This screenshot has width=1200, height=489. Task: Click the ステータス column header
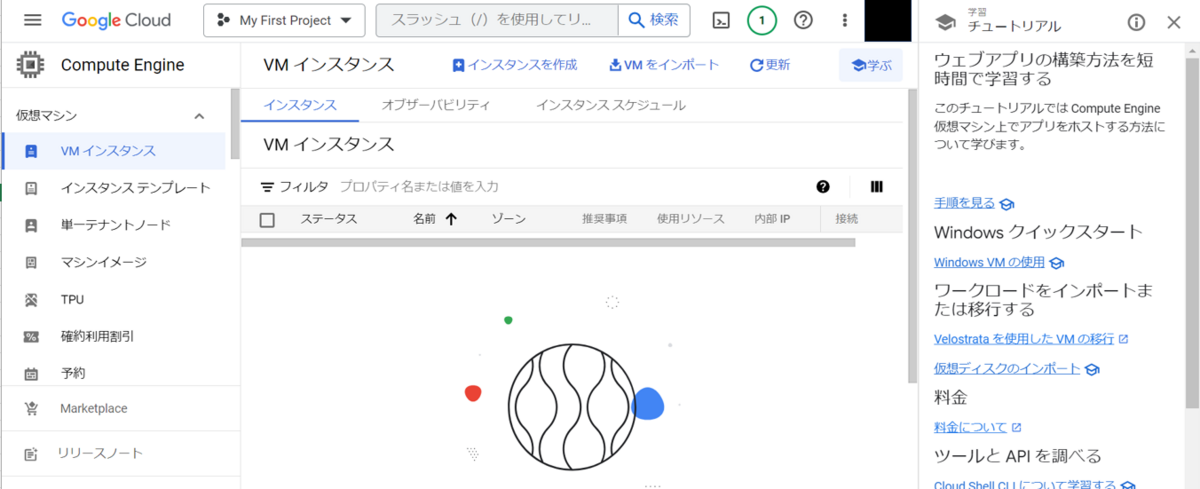click(329, 219)
